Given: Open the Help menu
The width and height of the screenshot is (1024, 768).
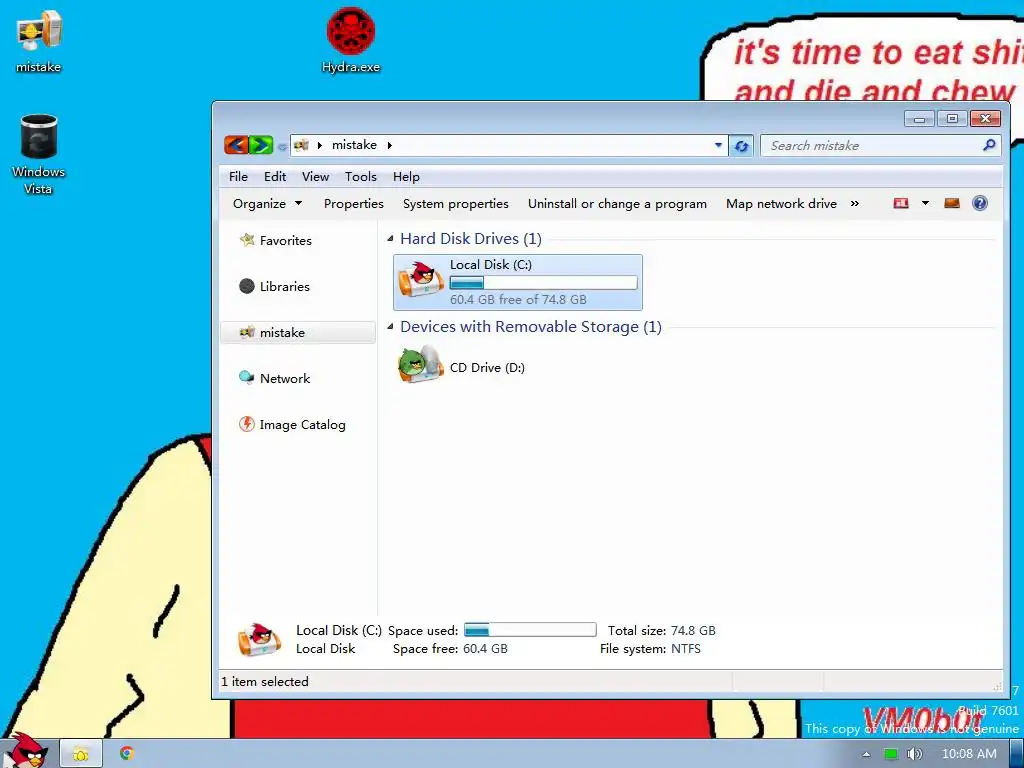Looking at the screenshot, I should click(x=406, y=176).
